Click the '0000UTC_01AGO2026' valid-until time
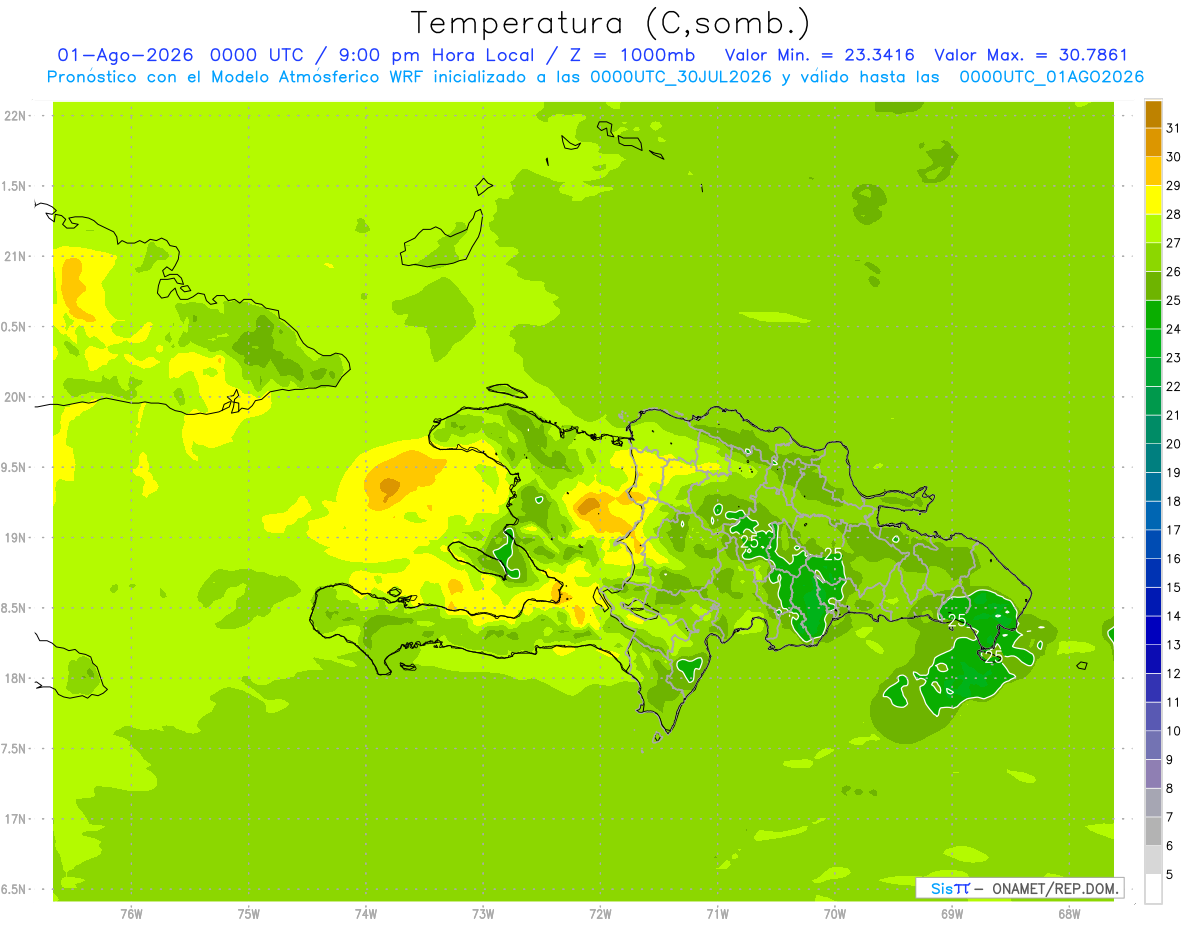The image size is (1200, 927). [x=1051, y=77]
